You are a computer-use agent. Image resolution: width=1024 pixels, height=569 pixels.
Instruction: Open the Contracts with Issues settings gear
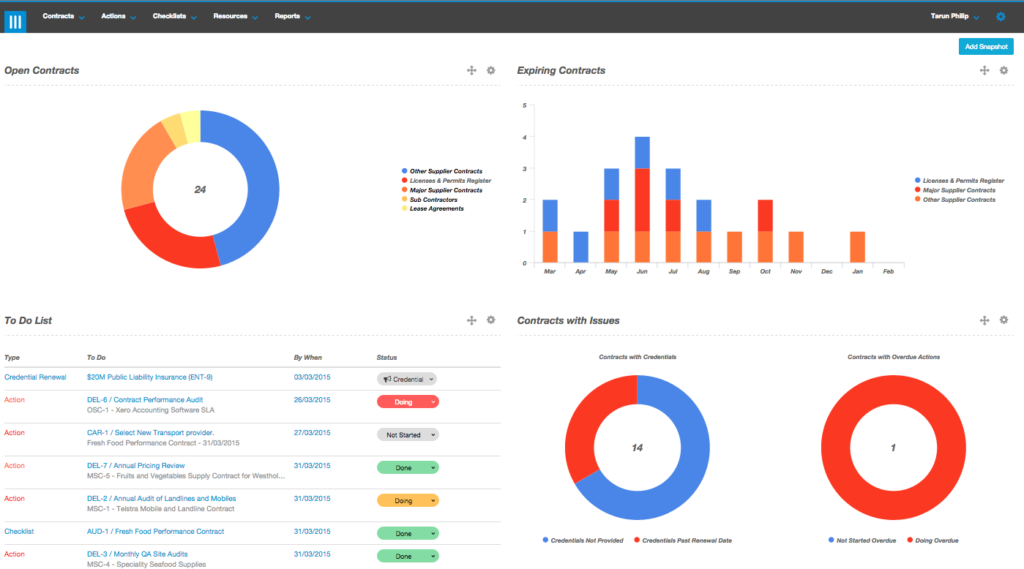(x=1003, y=320)
